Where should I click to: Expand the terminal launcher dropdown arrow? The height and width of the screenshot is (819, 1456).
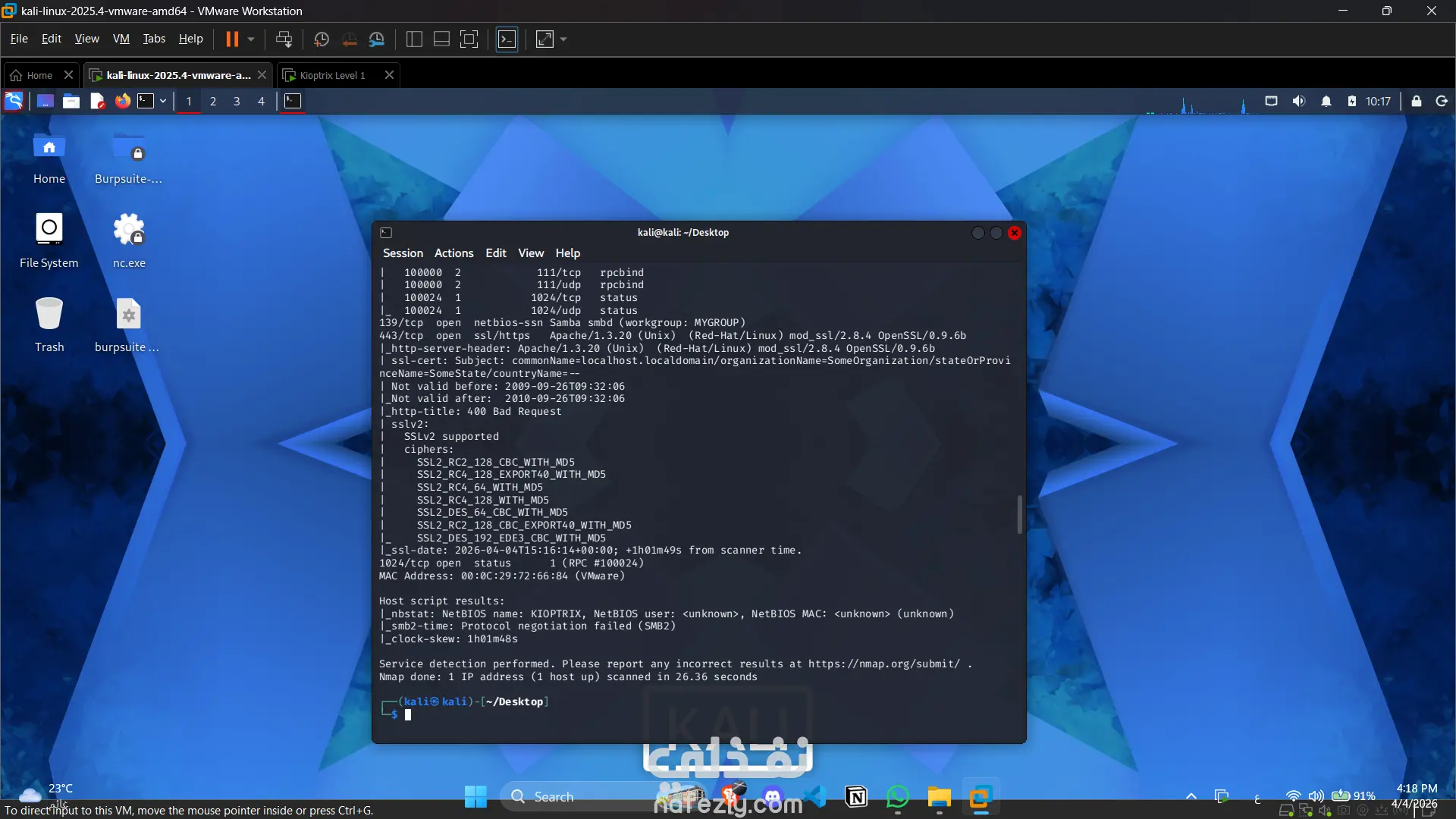[x=163, y=101]
